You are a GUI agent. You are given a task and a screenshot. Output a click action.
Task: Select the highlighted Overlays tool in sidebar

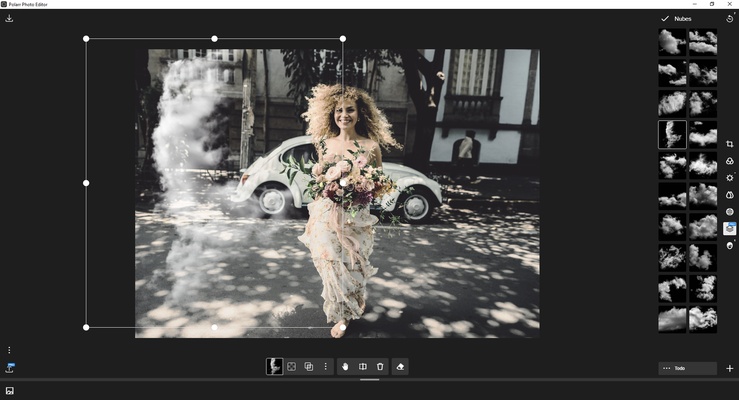730,229
